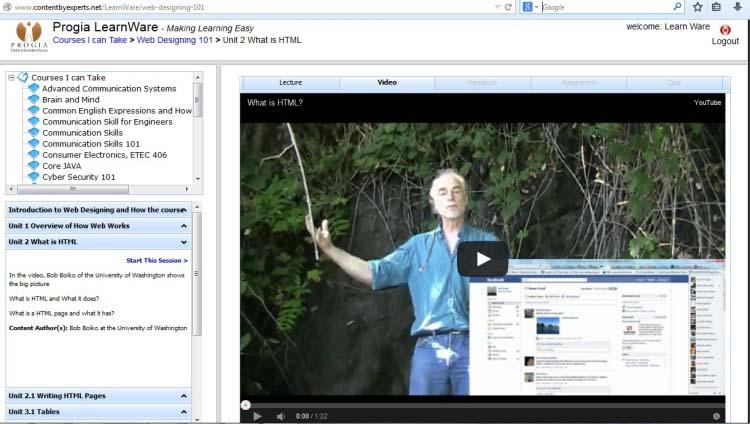Click the Logout icon
The width and height of the screenshot is (750, 424).
coord(725,30)
